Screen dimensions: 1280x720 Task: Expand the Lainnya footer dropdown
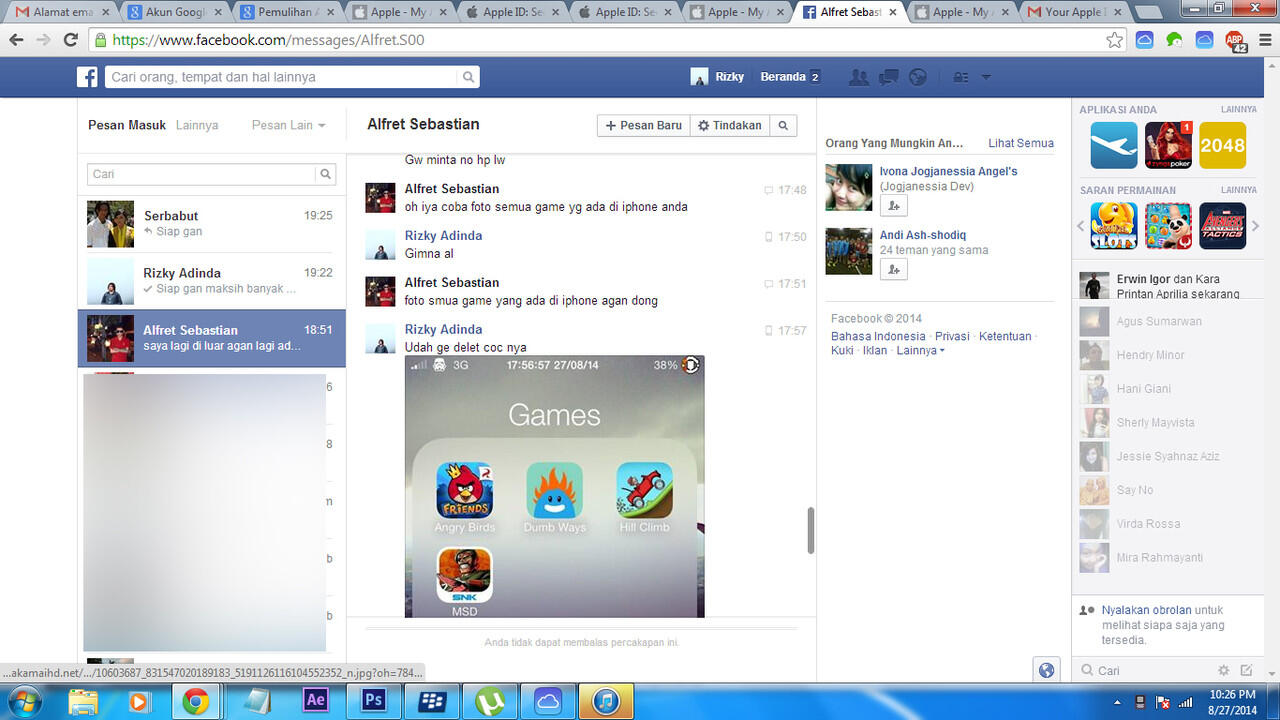[x=920, y=351]
